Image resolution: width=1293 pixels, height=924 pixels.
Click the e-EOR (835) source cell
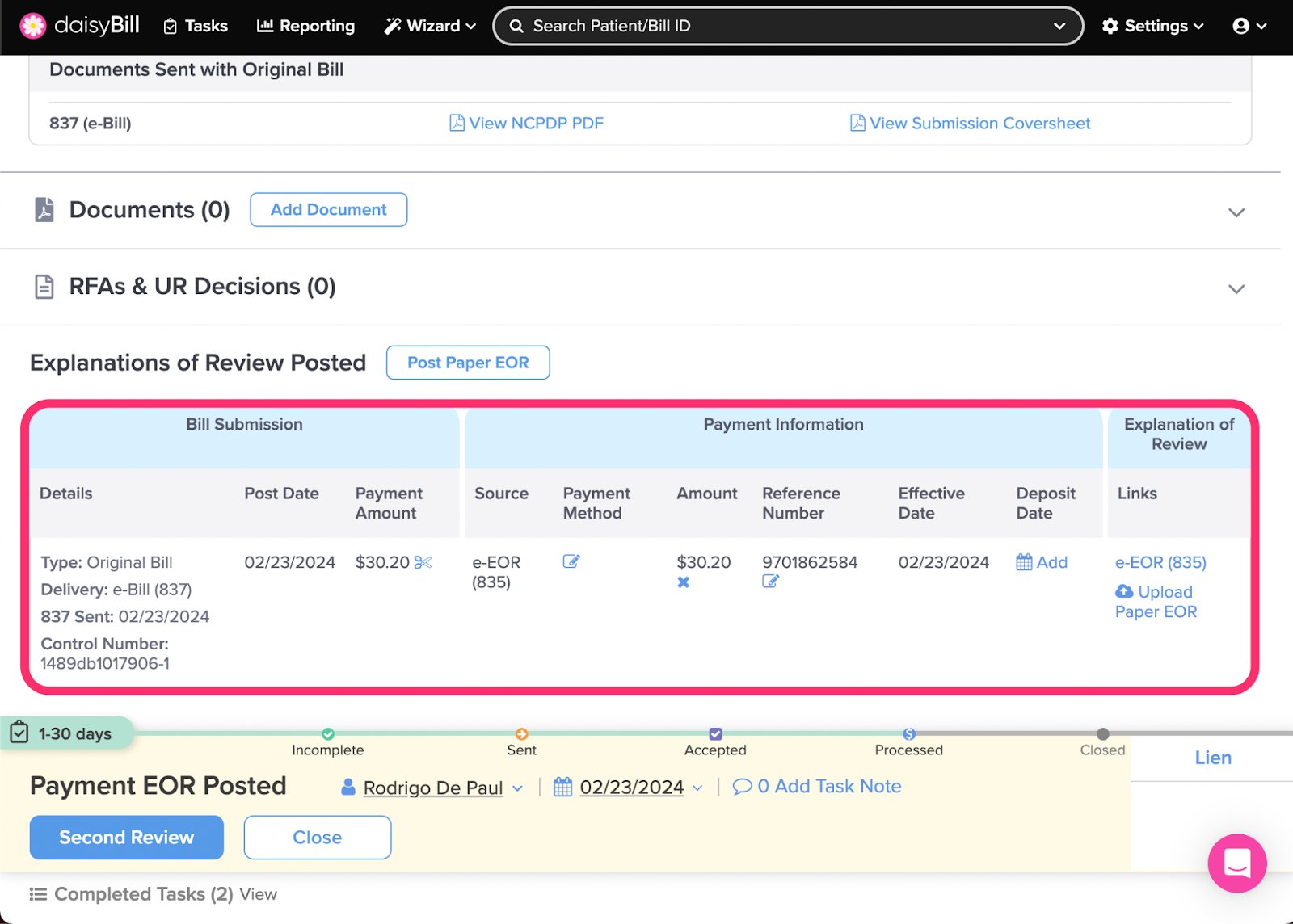point(496,572)
